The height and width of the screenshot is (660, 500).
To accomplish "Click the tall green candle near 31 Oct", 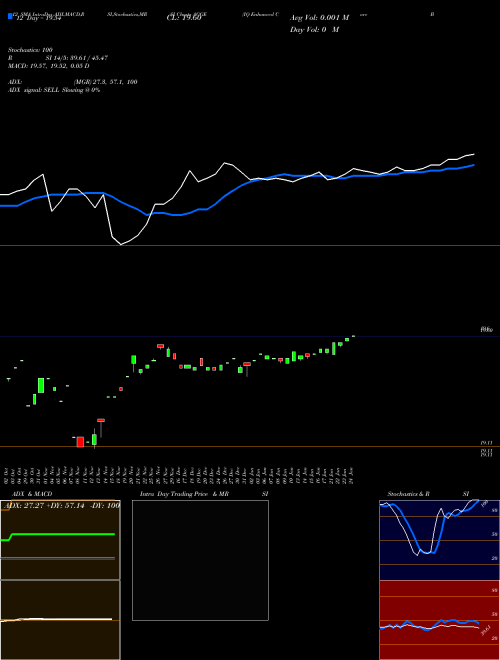I will tap(41, 385).
